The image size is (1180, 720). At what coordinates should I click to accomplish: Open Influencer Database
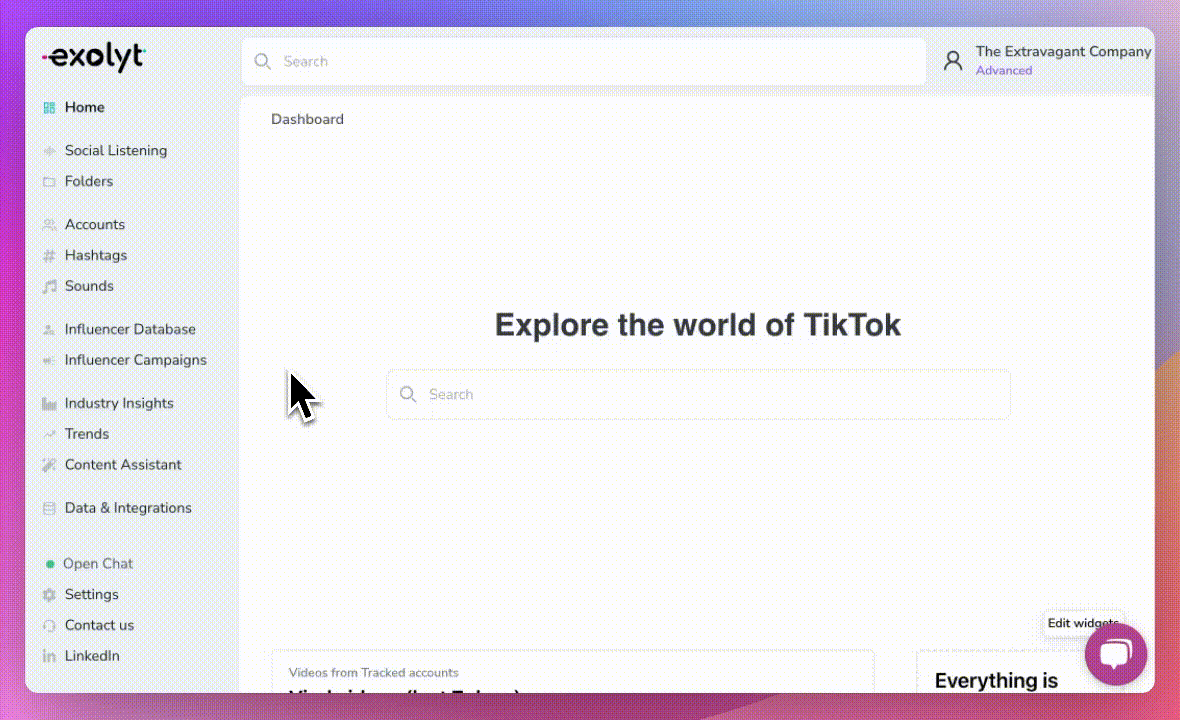point(130,330)
